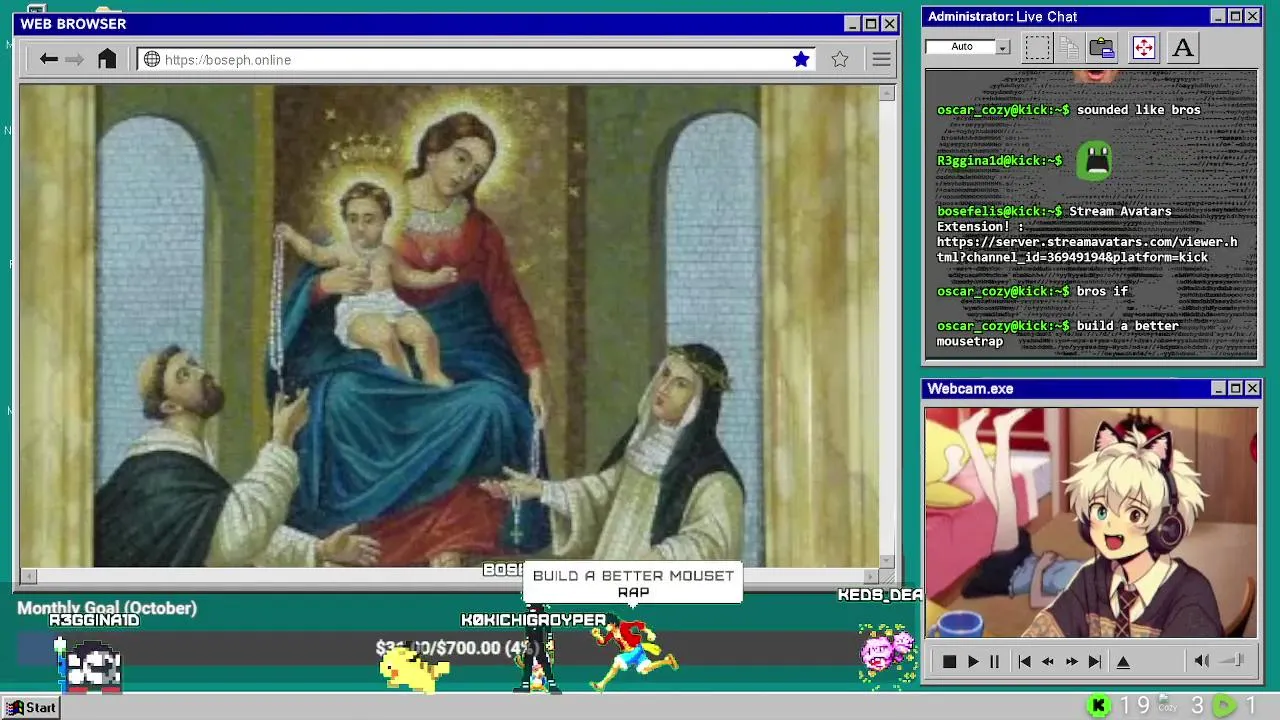Click the oscar_cozy 'sounded like bros' message

pyautogui.click(x=1068, y=110)
